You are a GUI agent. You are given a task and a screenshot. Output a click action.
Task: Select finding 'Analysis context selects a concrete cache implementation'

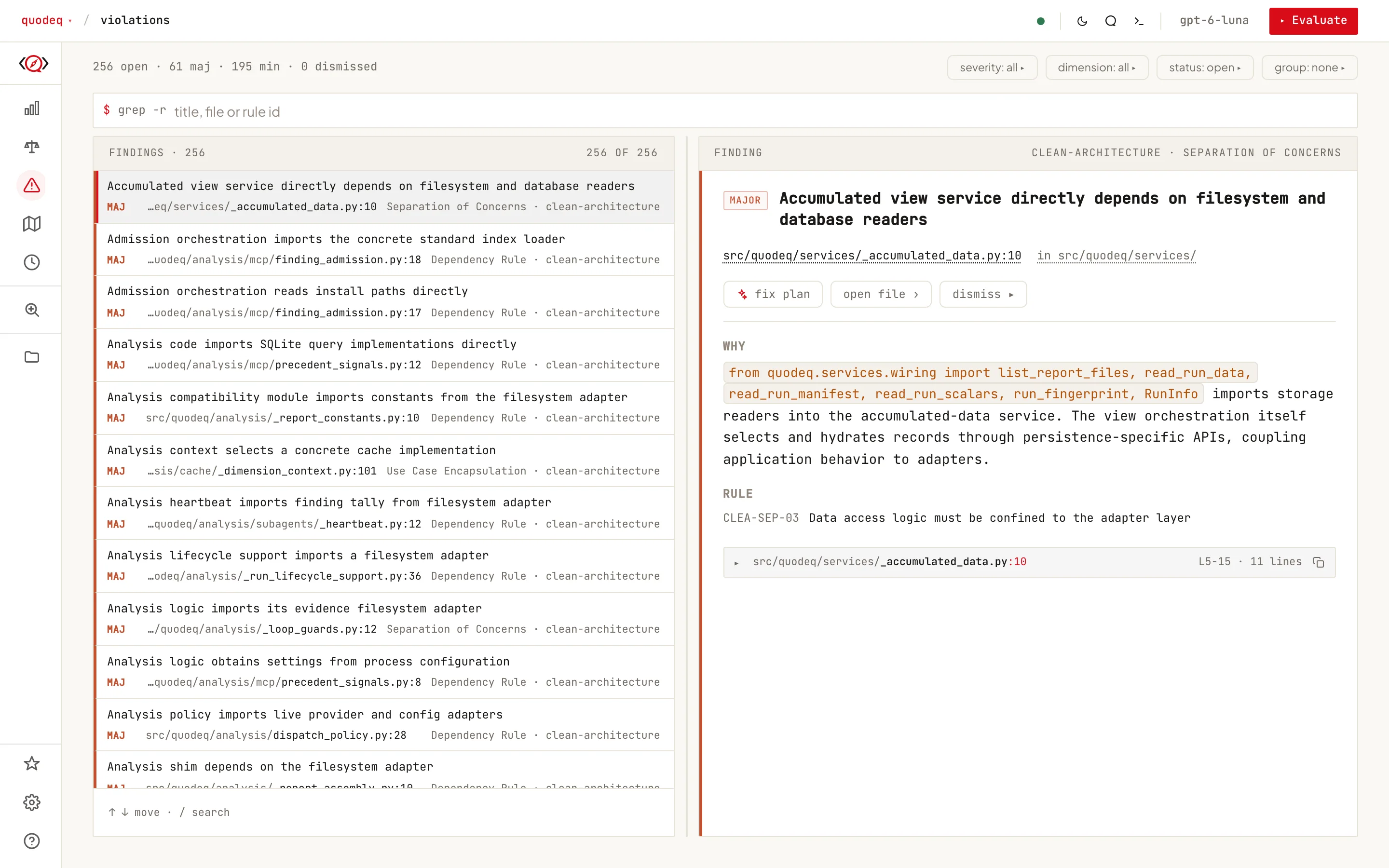point(383,461)
